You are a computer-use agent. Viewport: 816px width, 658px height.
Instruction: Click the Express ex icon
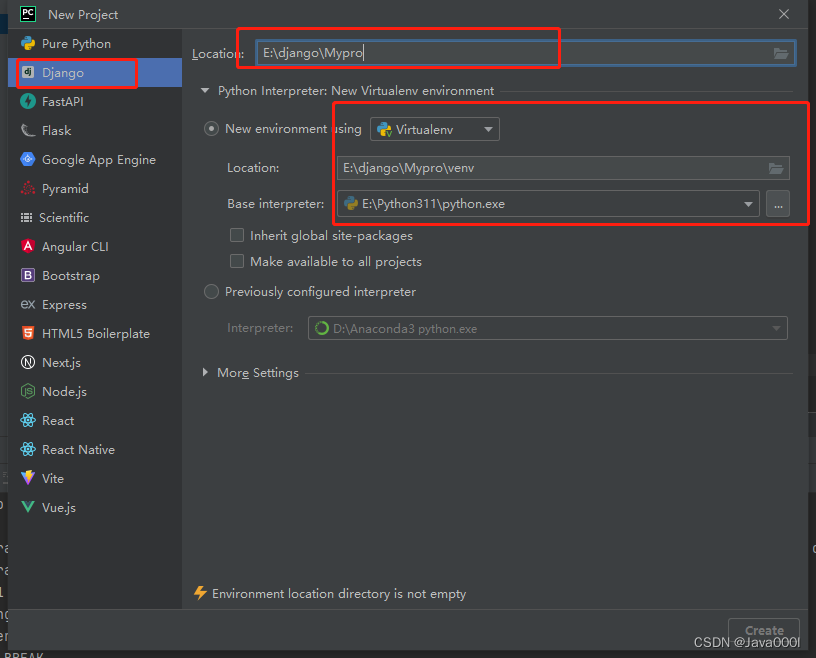pos(28,305)
